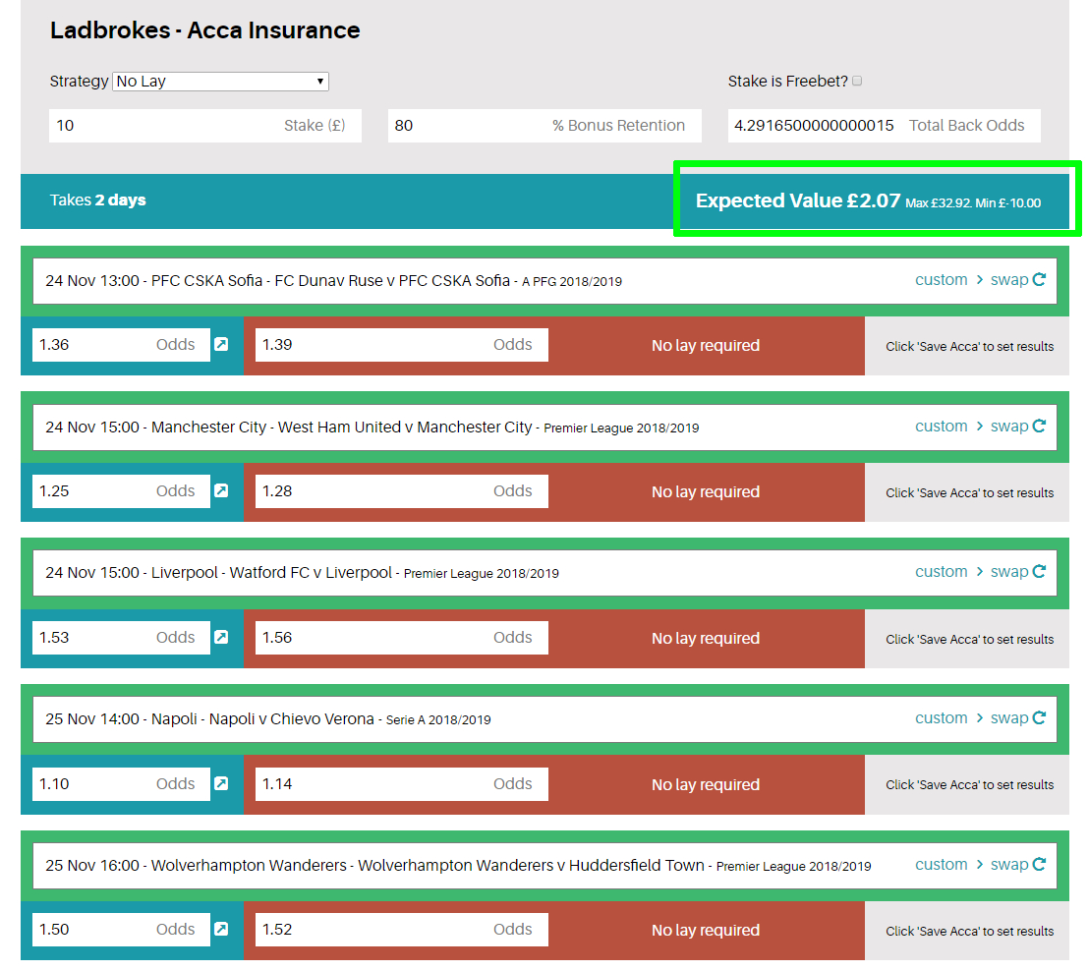Image resolution: width=1088 pixels, height=970 pixels.
Task: Open the Strategy dropdown showing No Lay
Action: (220, 82)
